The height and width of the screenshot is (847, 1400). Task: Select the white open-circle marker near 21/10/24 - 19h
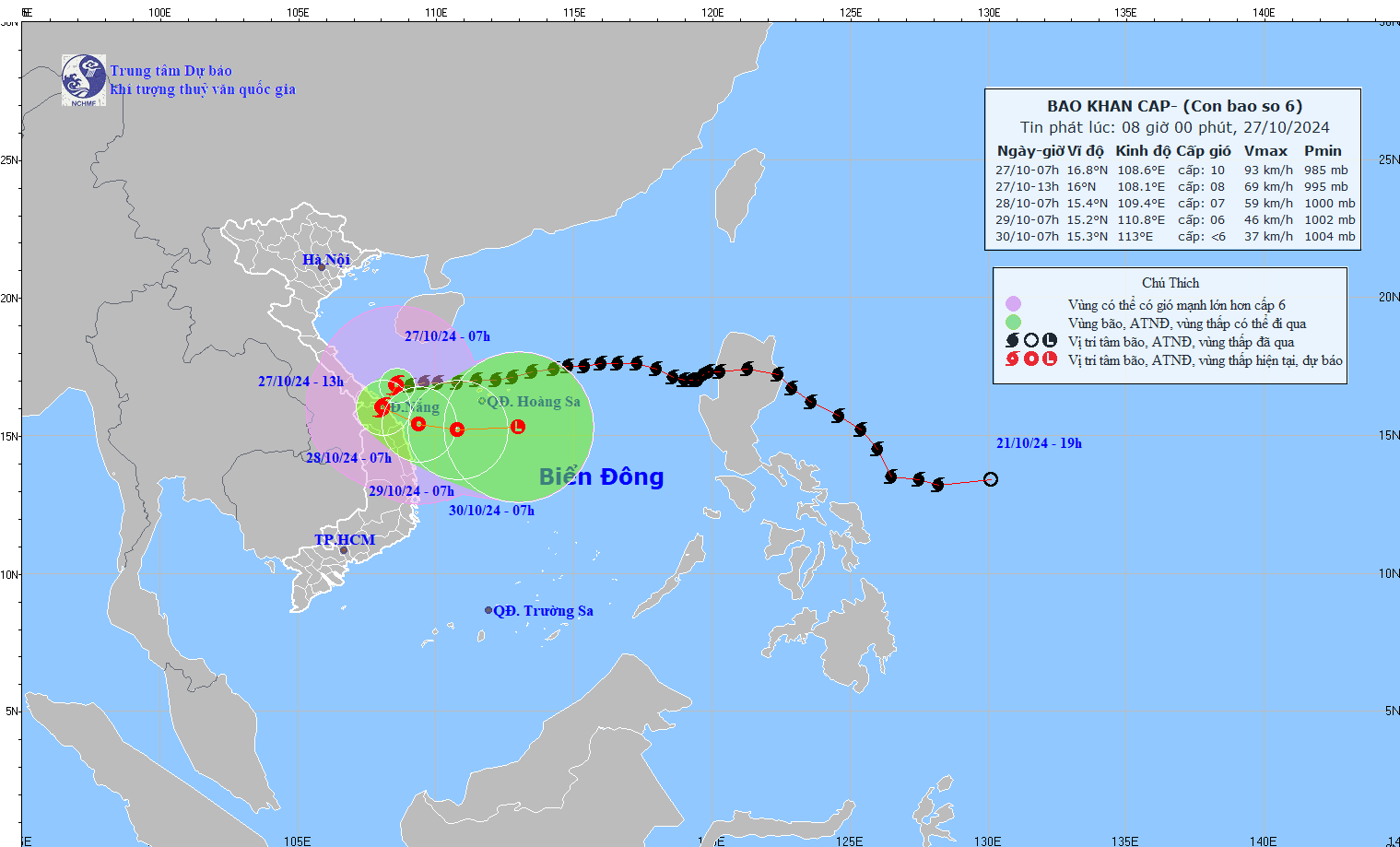point(991,478)
